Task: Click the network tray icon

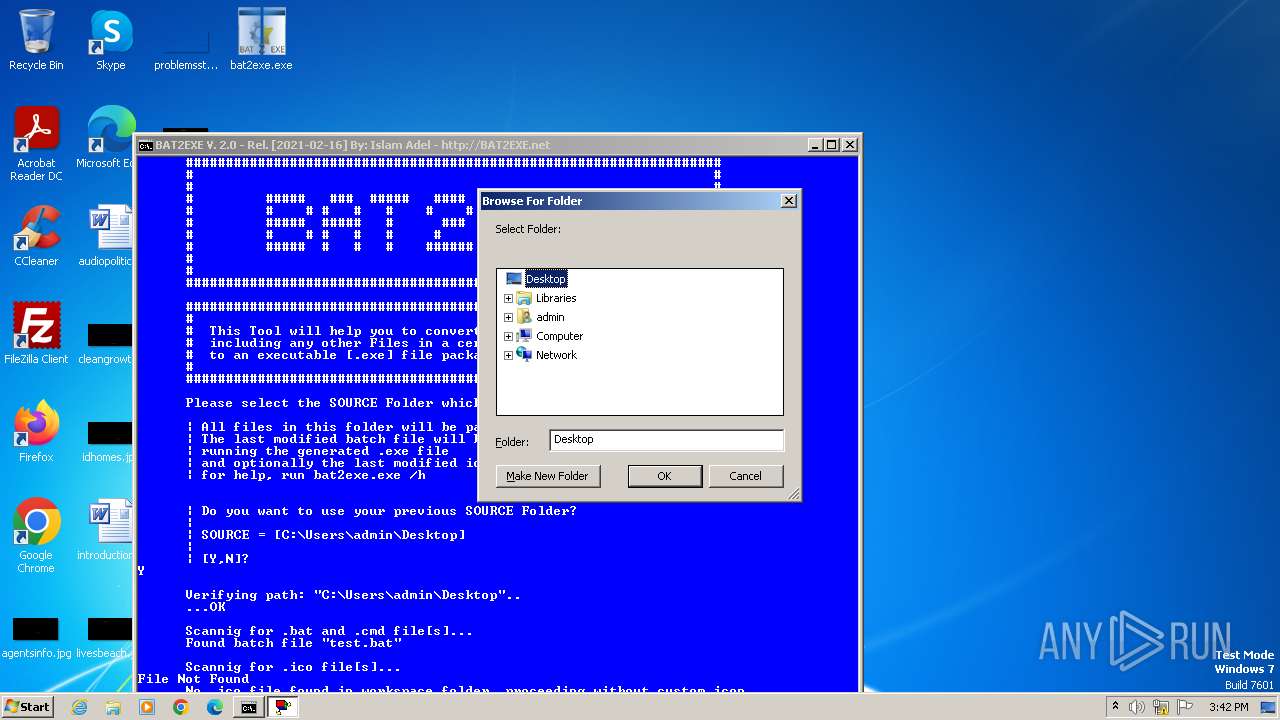Action: click(1161, 707)
